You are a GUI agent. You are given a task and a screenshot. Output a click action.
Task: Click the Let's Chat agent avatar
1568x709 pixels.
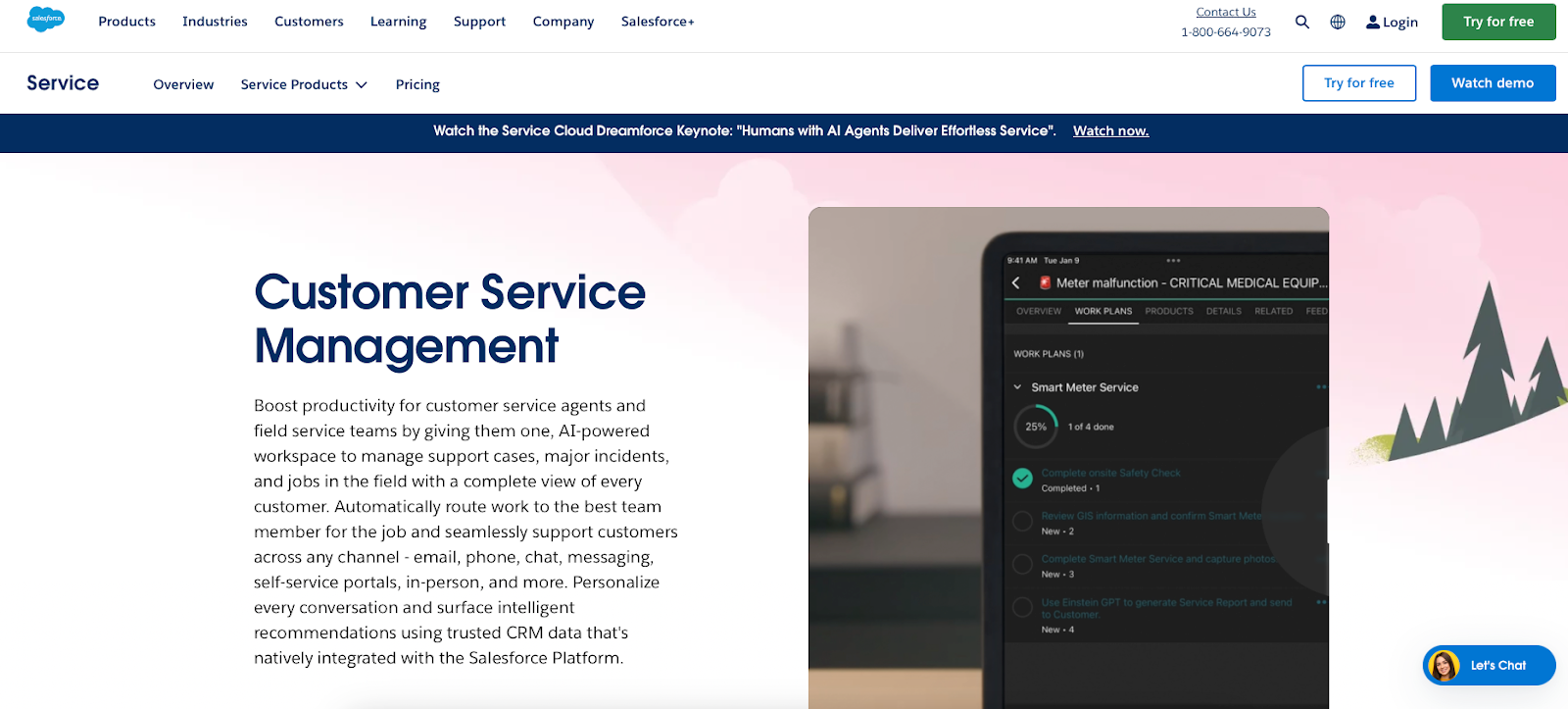pos(1444,666)
